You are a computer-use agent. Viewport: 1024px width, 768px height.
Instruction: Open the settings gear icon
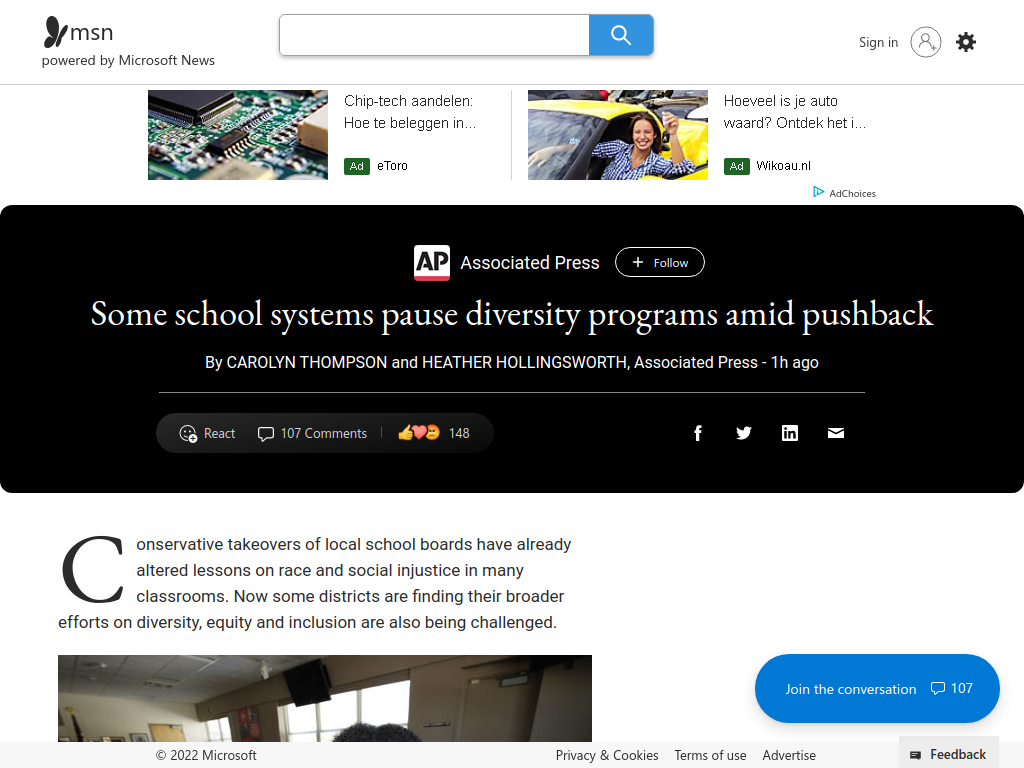click(966, 42)
